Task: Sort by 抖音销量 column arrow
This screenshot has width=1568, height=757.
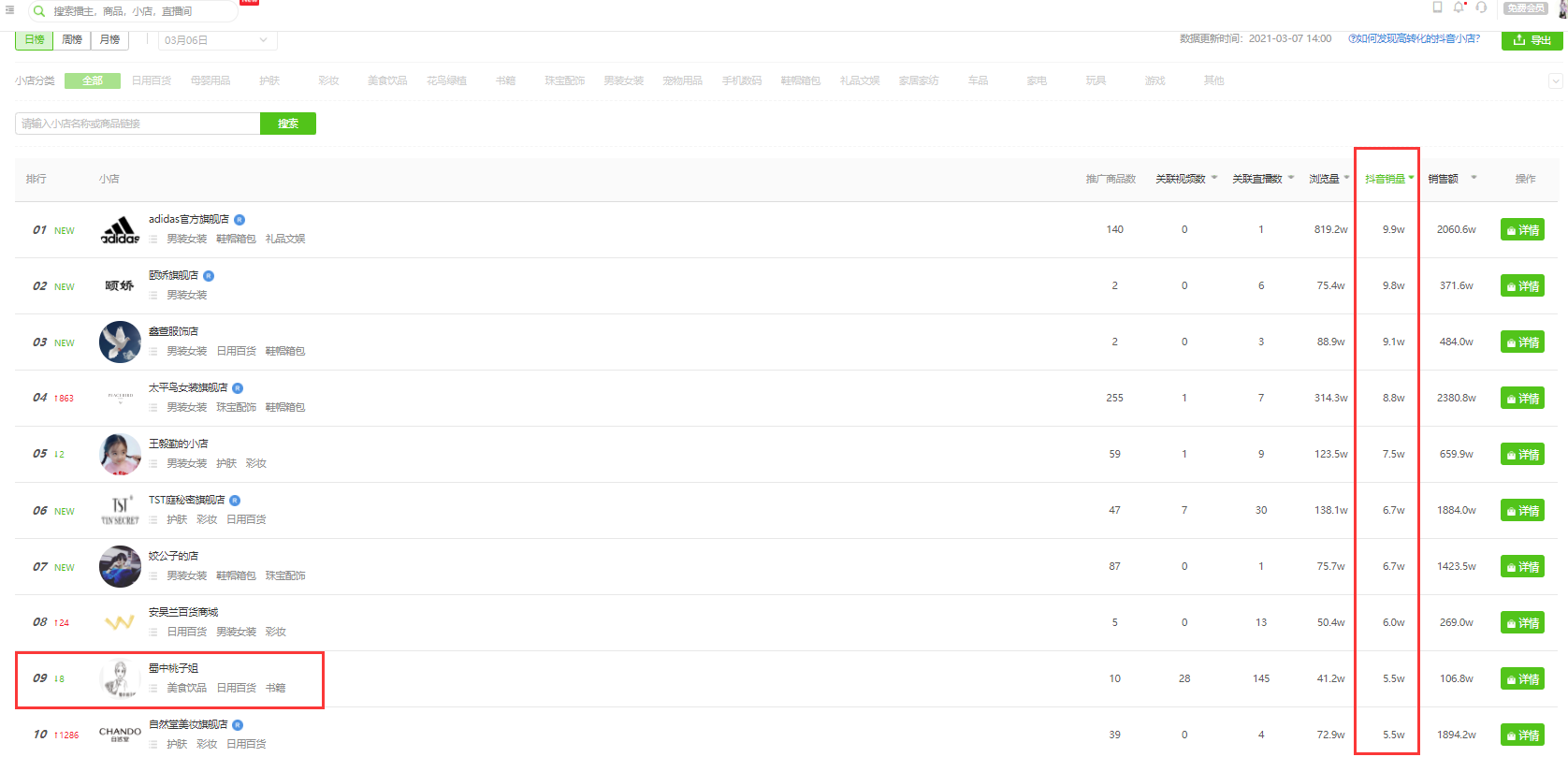Action: point(1411,178)
